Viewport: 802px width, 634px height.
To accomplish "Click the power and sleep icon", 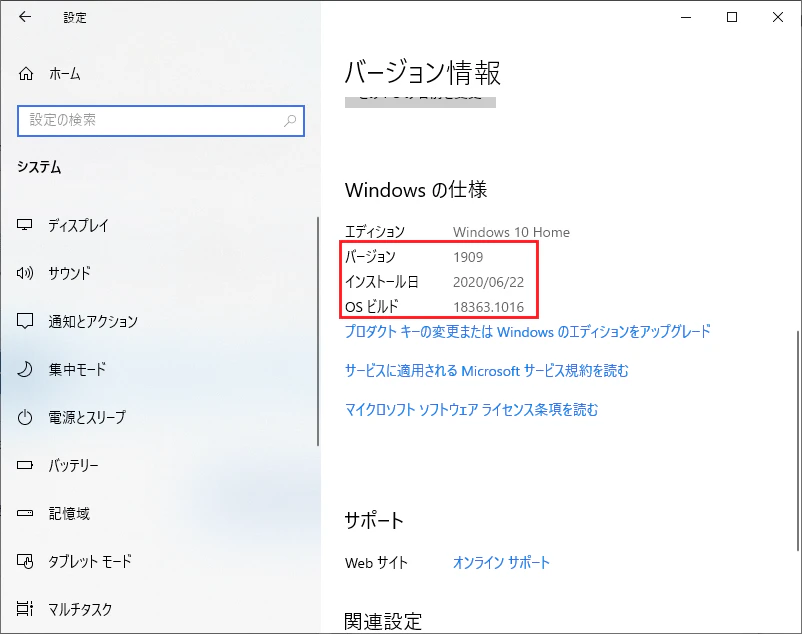I will point(25,417).
